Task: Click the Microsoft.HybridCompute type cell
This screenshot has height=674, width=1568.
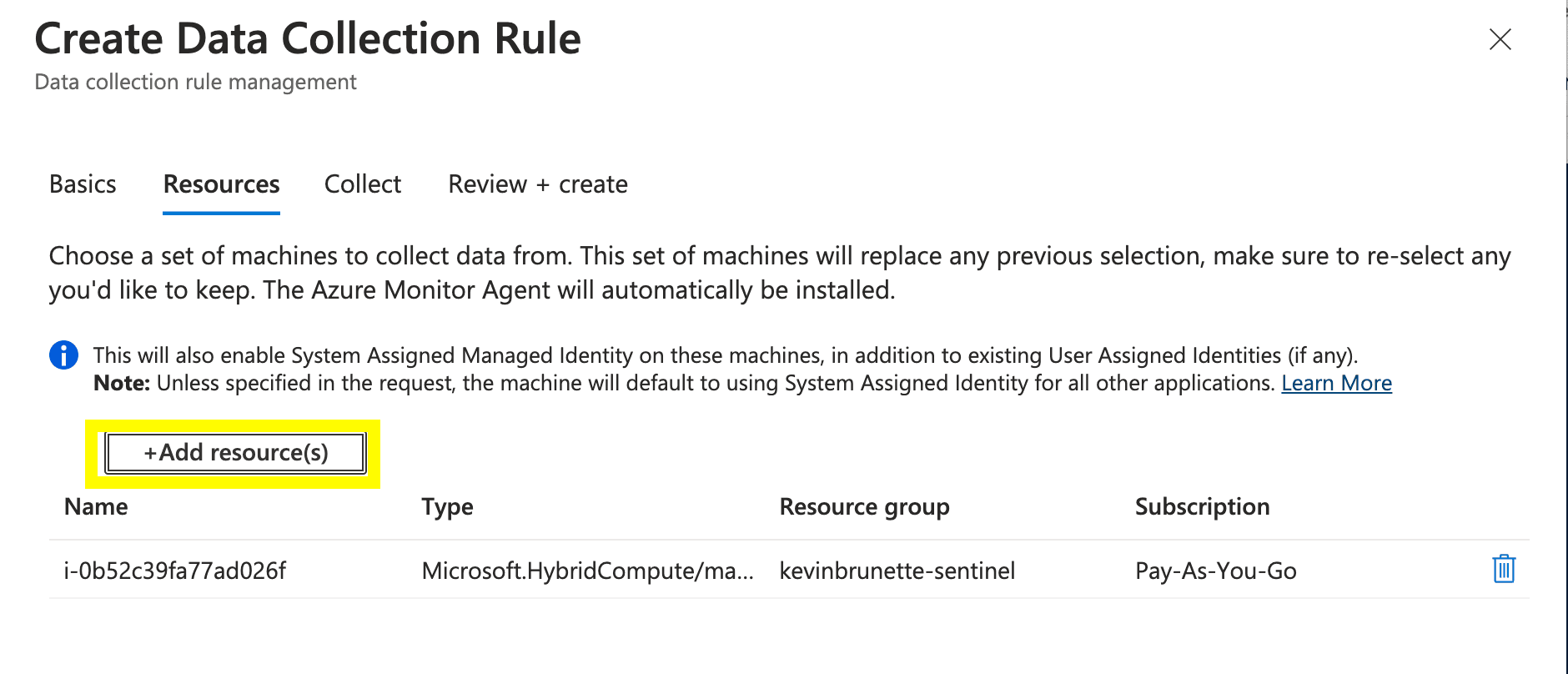Action: point(587,571)
